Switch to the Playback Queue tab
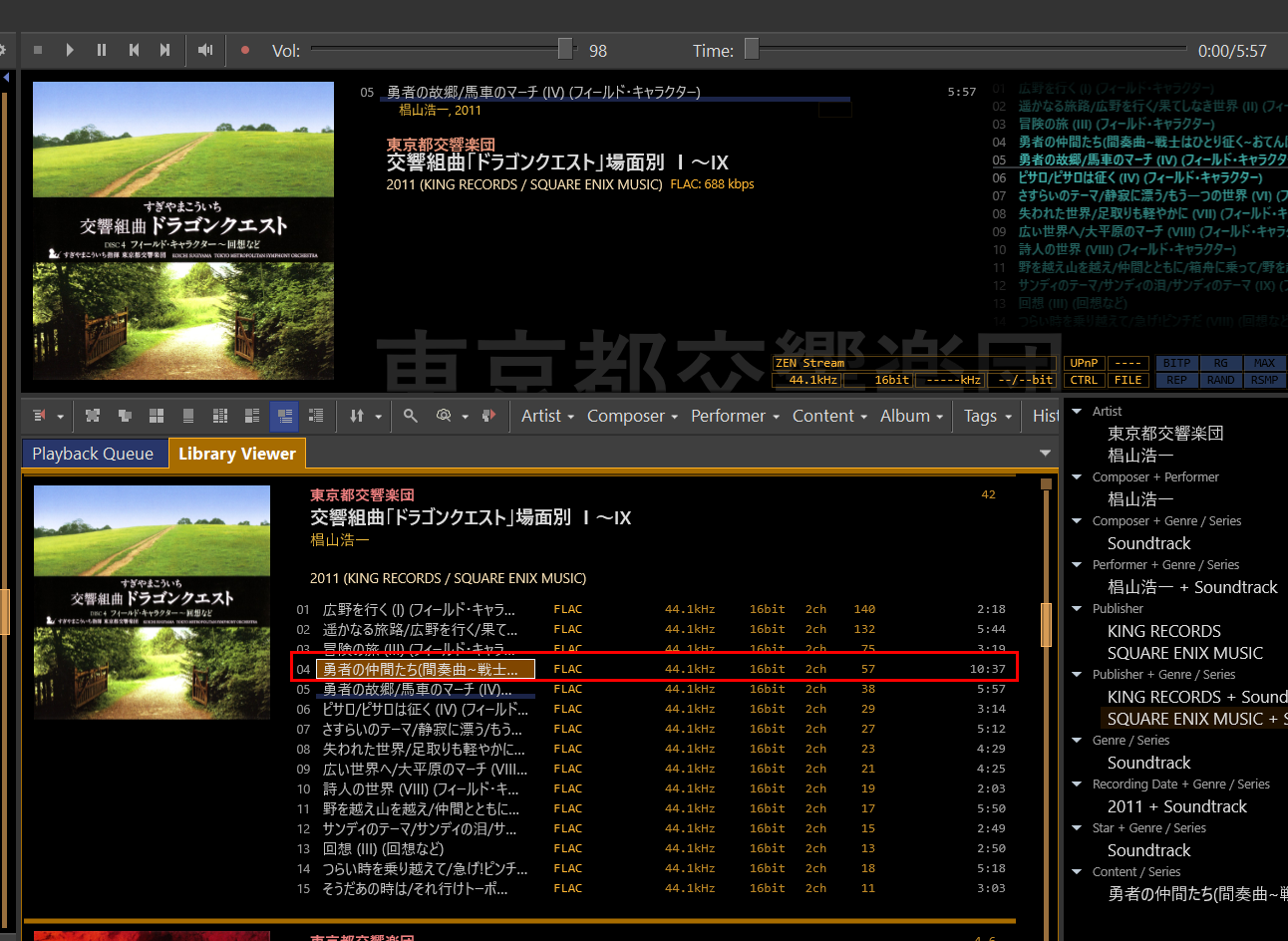Image resolution: width=1288 pixels, height=941 pixels. (93, 454)
